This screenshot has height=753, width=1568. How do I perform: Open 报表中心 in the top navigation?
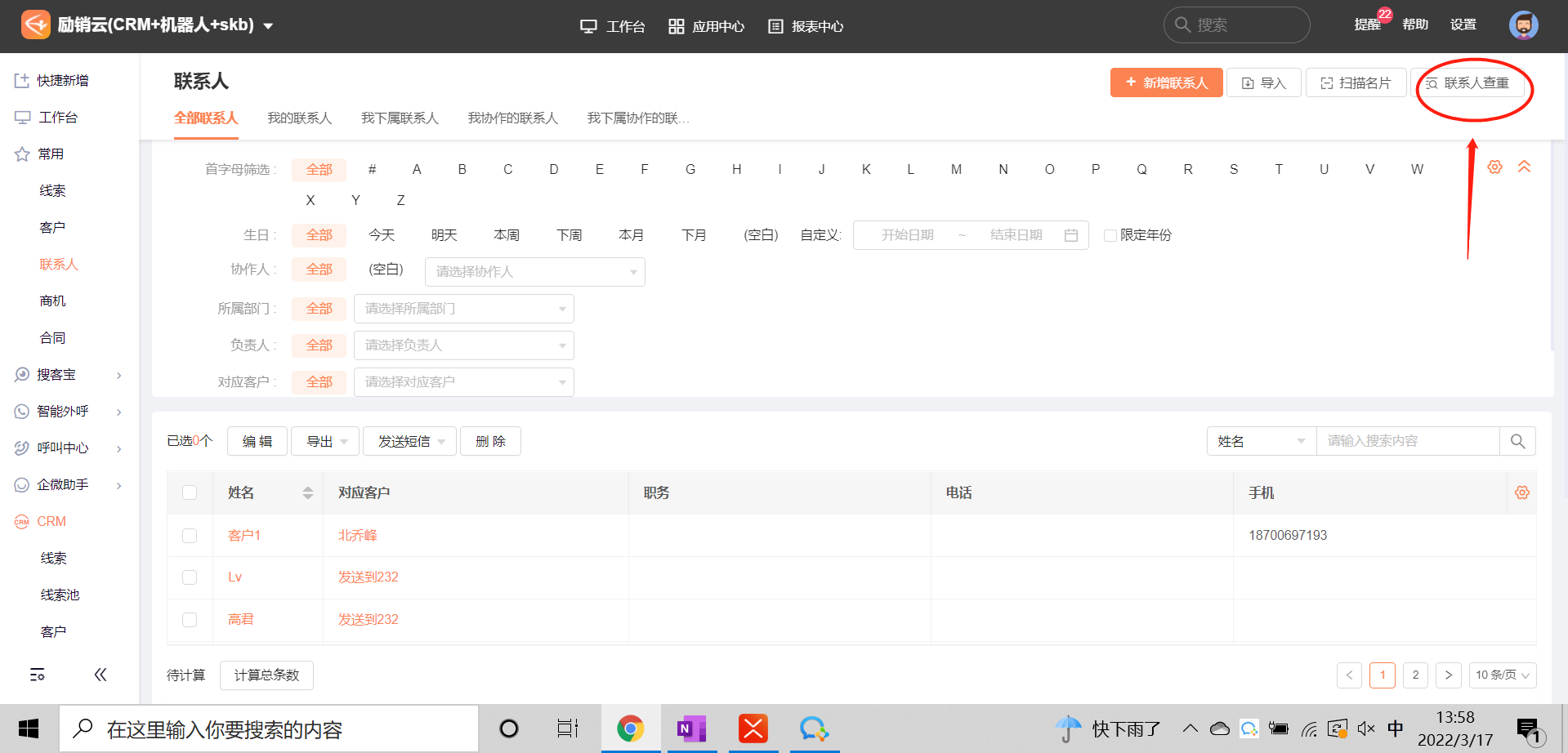pyautogui.click(x=806, y=26)
